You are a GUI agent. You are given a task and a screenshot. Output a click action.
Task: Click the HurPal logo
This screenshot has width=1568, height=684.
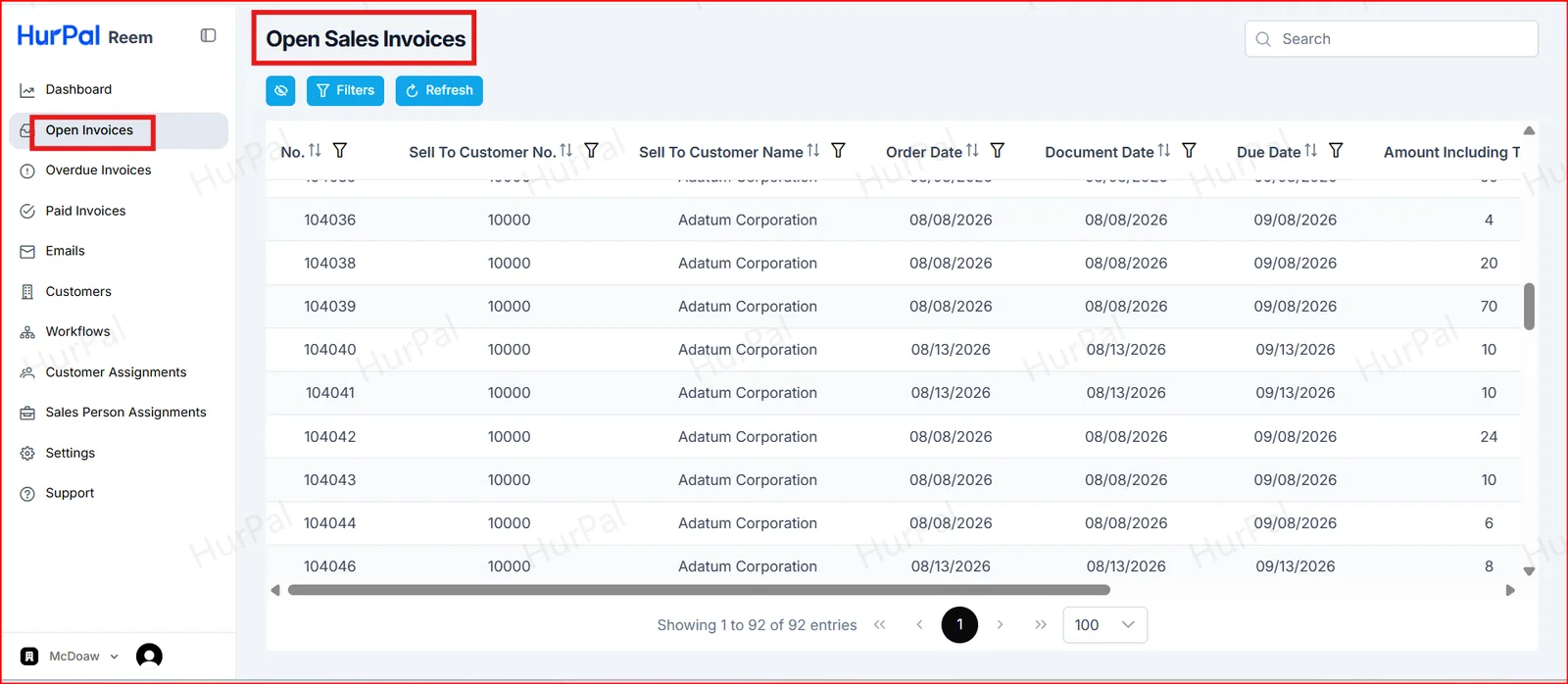coord(59,35)
